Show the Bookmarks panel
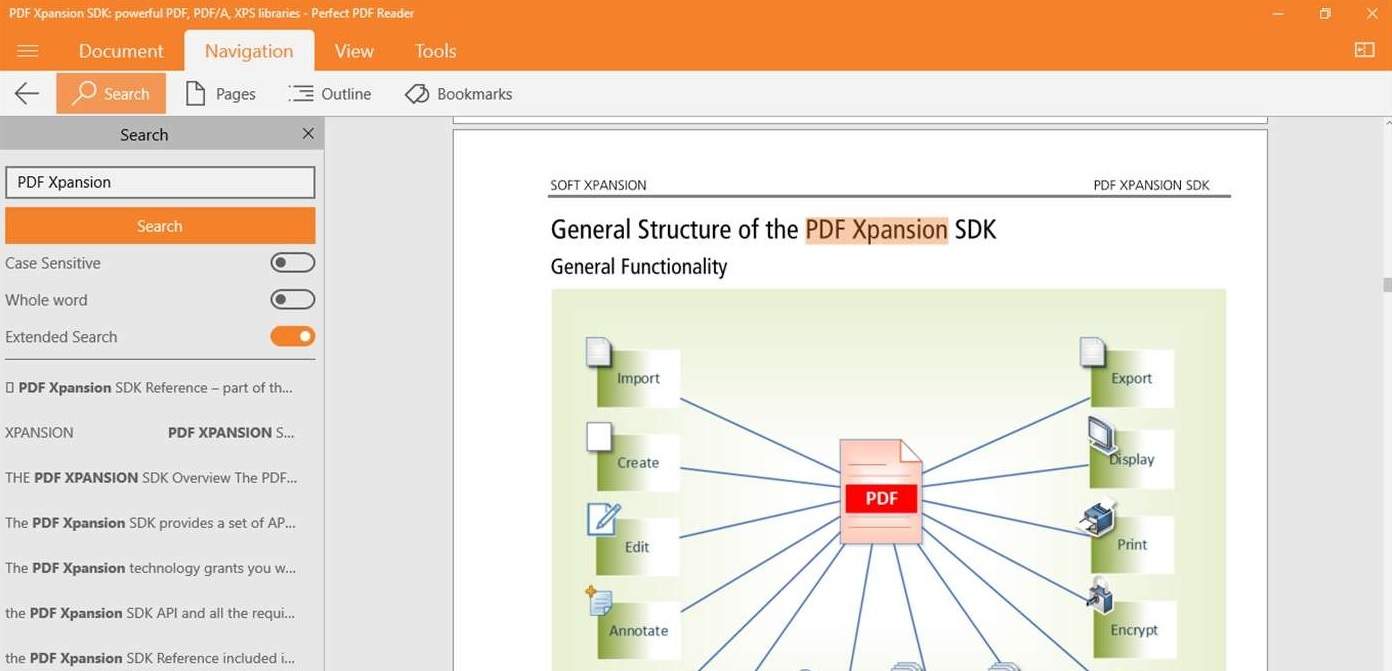The width and height of the screenshot is (1392, 671). click(x=459, y=94)
